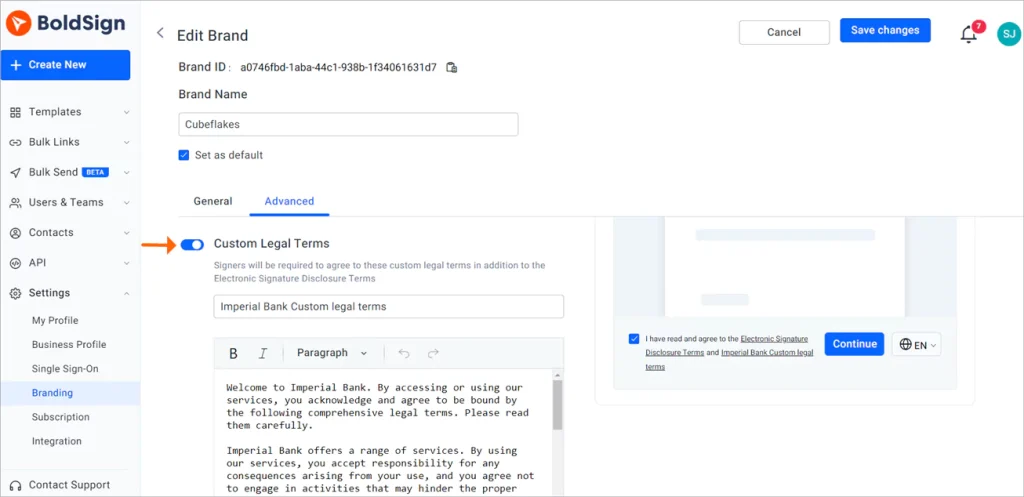Open the notifications bell

(968, 35)
